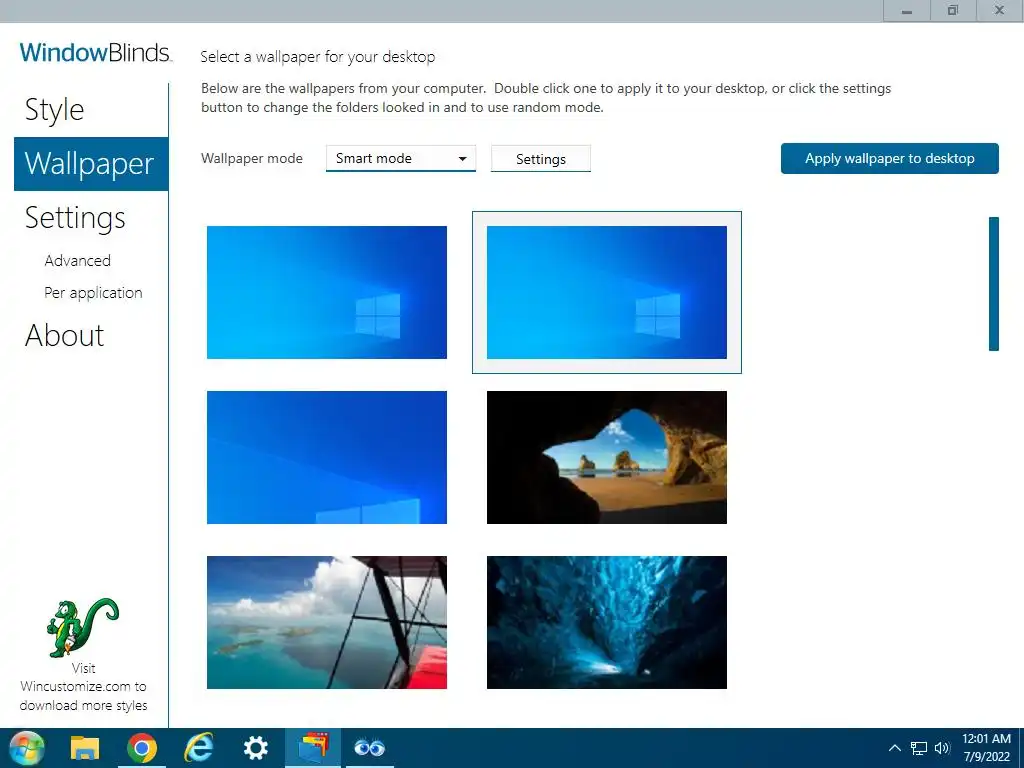Open the network tray icon
Image resolution: width=1024 pixels, height=768 pixels.
919,748
